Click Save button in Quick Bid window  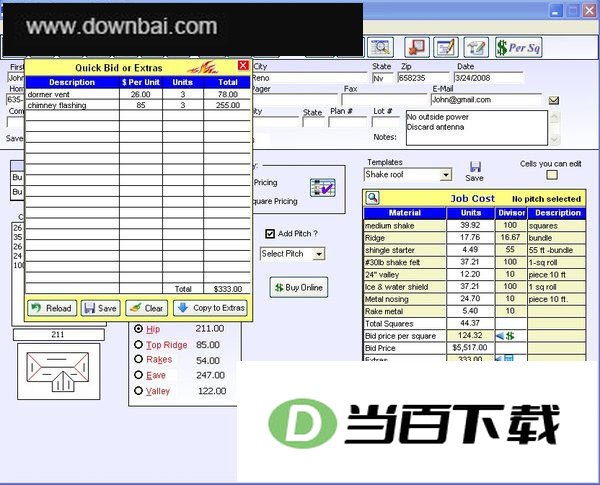click(x=101, y=308)
